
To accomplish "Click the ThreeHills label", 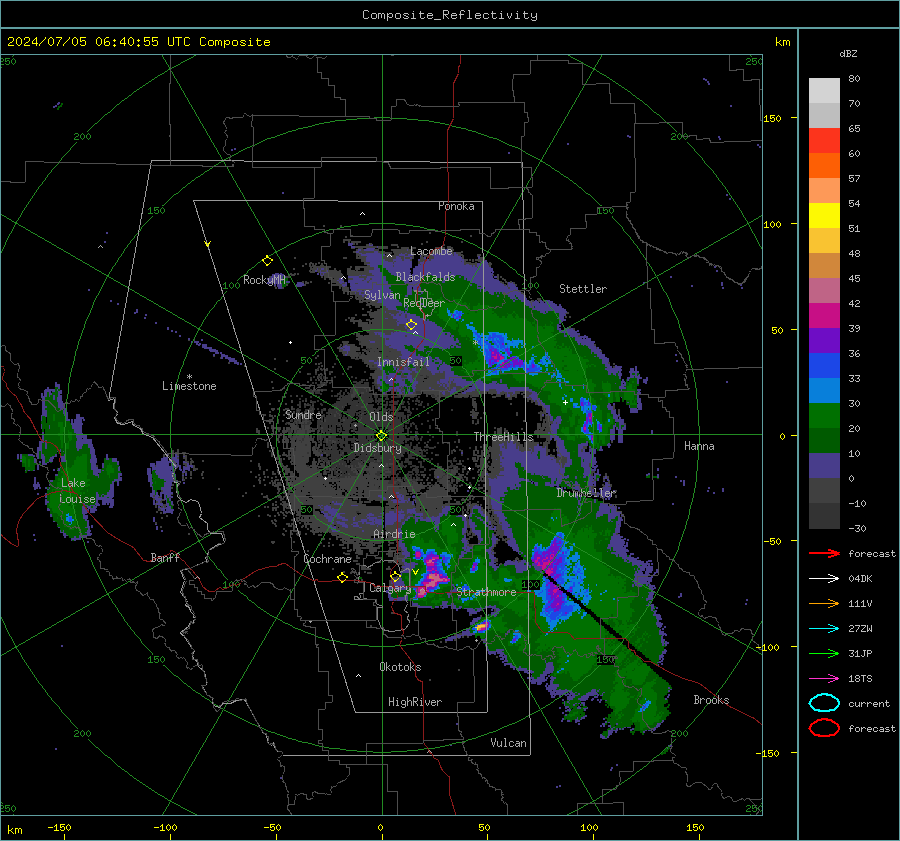I will click(503, 437).
